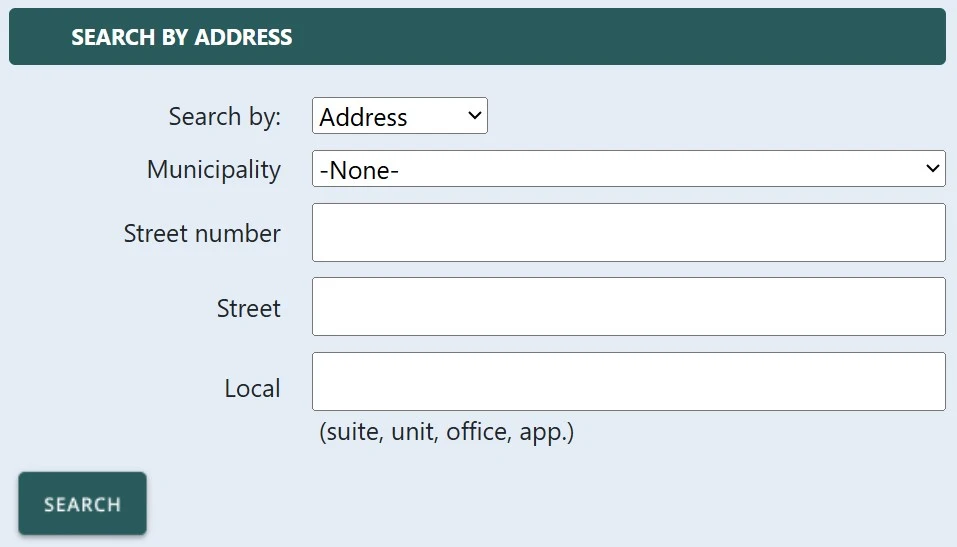Viewport: 957px width, 547px height.
Task: Click the "Search by:" label
Action: 224,116
